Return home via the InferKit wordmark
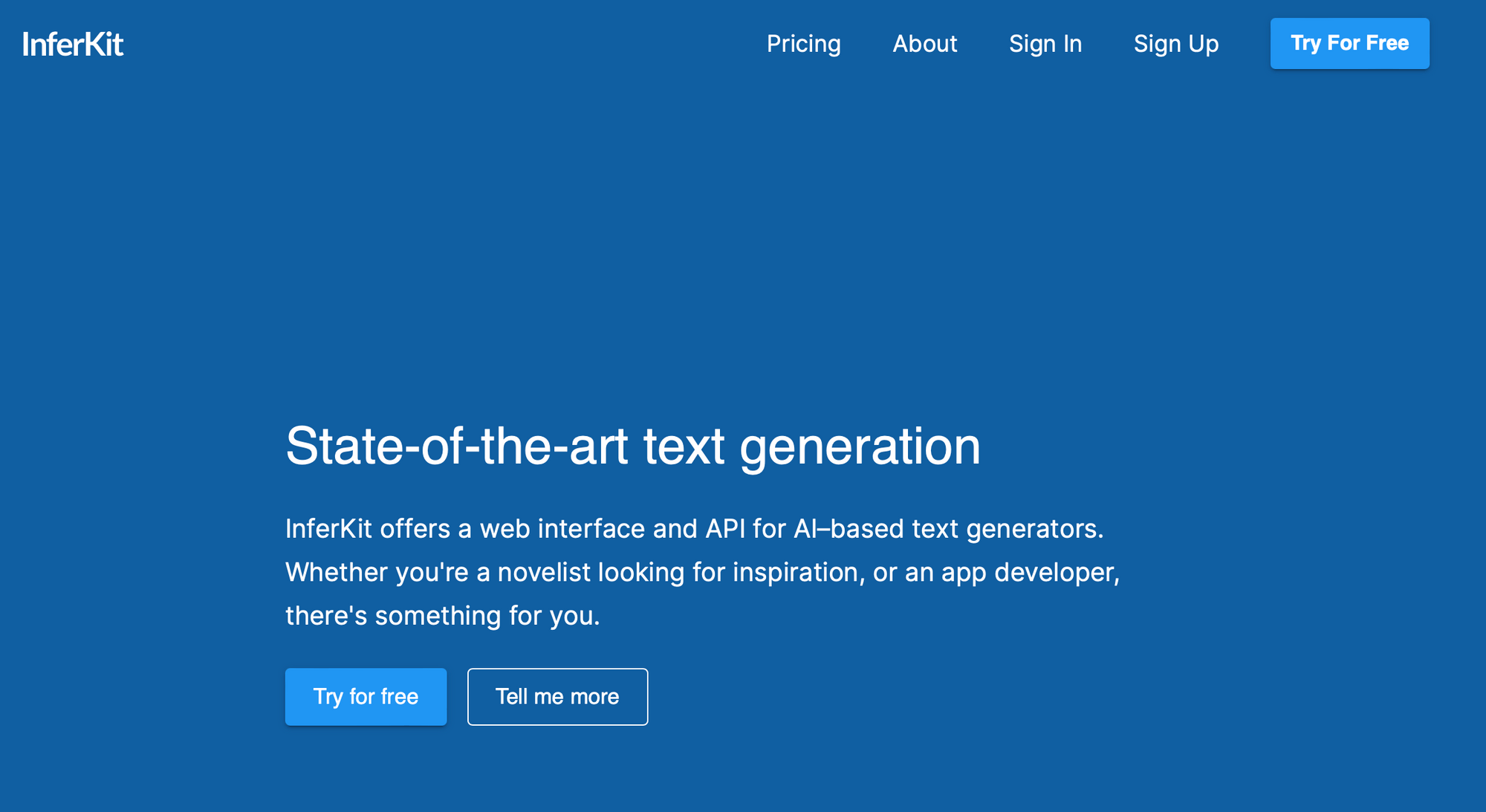1486x812 pixels. click(73, 44)
